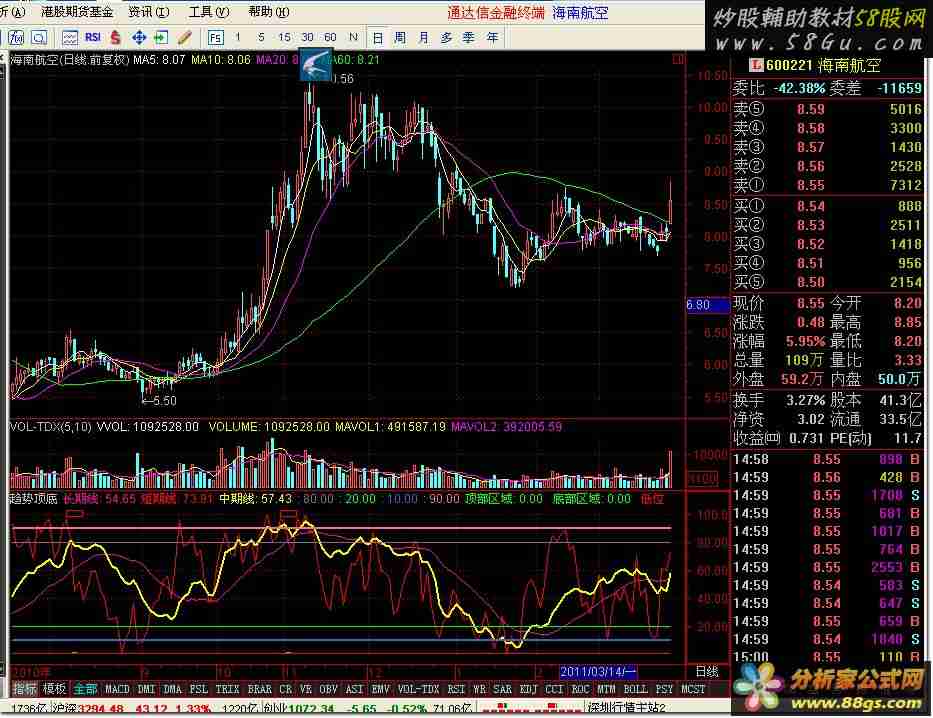This screenshot has width=933, height=718.
Task: Select the KDJ indicator tab
Action: click(528, 689)
